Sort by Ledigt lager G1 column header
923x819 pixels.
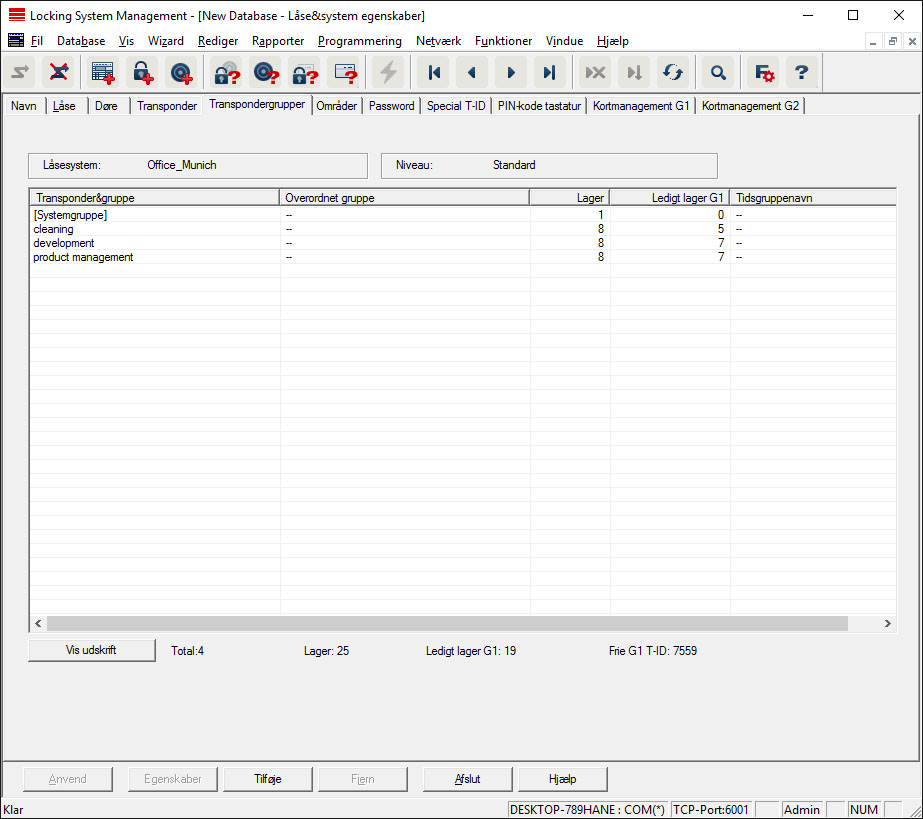[669, 198]
